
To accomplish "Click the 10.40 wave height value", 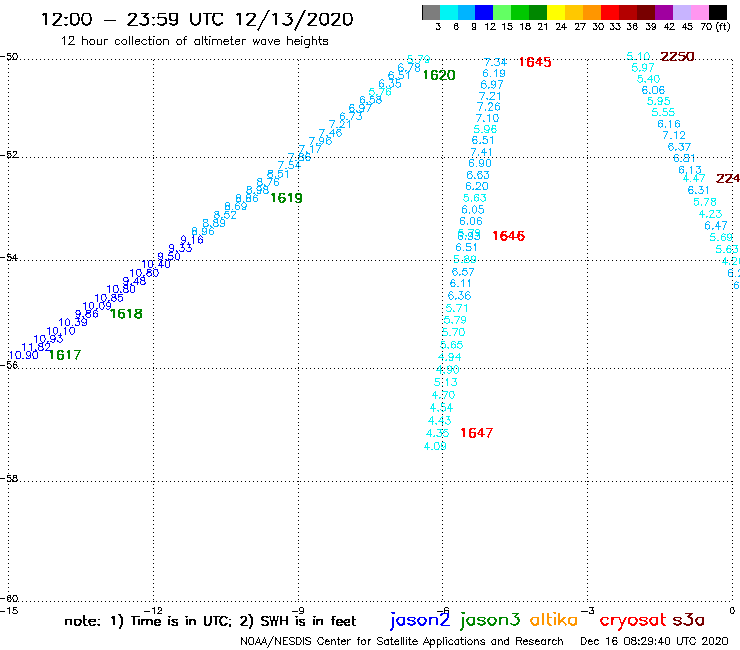I will tap(156, 264).
